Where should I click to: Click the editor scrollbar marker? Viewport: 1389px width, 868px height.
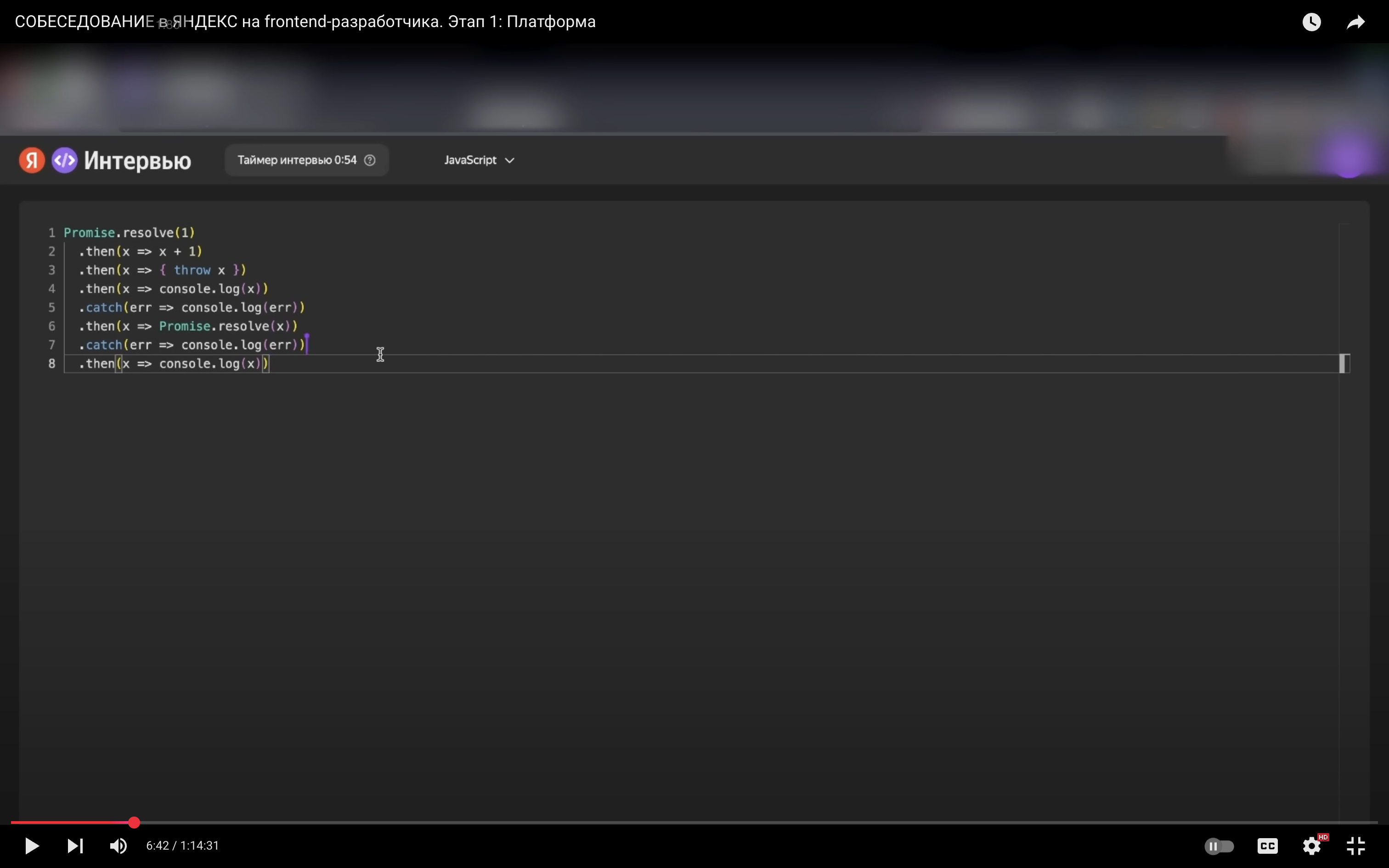click(x=1343, y=363)
